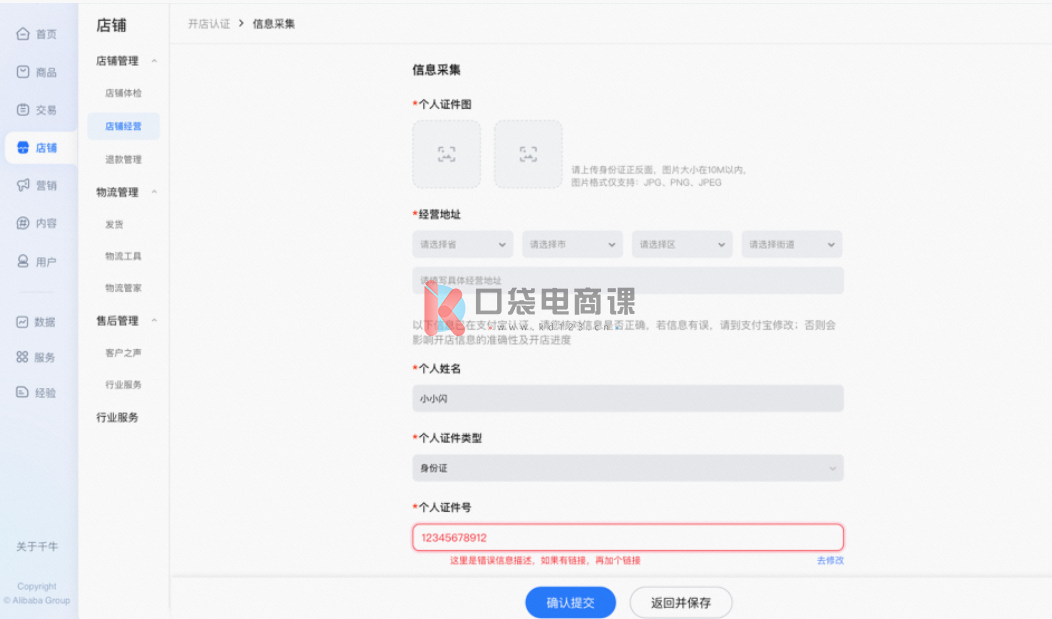This screenshot has width=1052, height=619.
Task: Click the 去修改 link under ID number
Action: click(830, 560)
